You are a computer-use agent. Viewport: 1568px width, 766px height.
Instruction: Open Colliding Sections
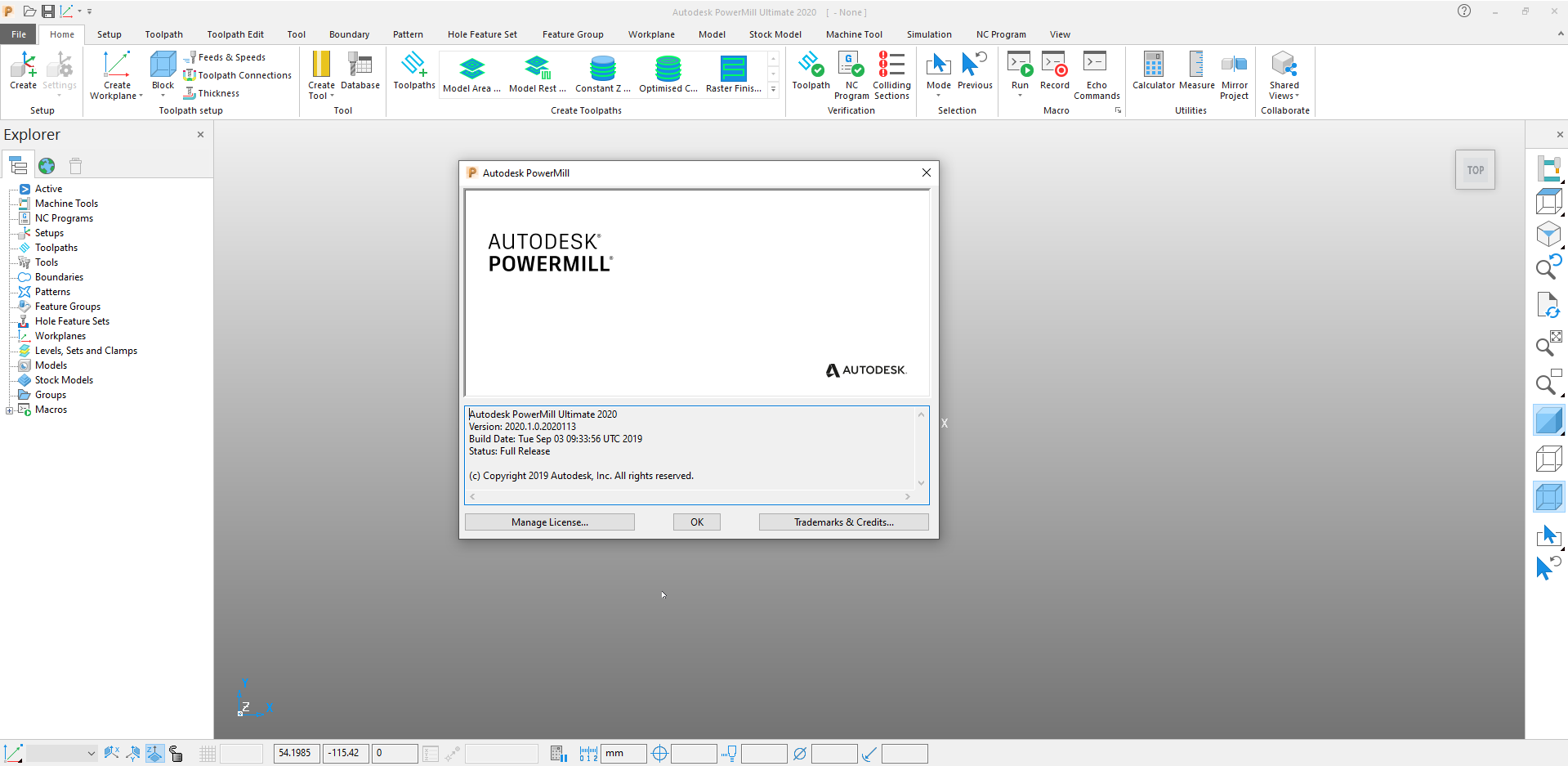pyautogui.click(x=891, y=76)
